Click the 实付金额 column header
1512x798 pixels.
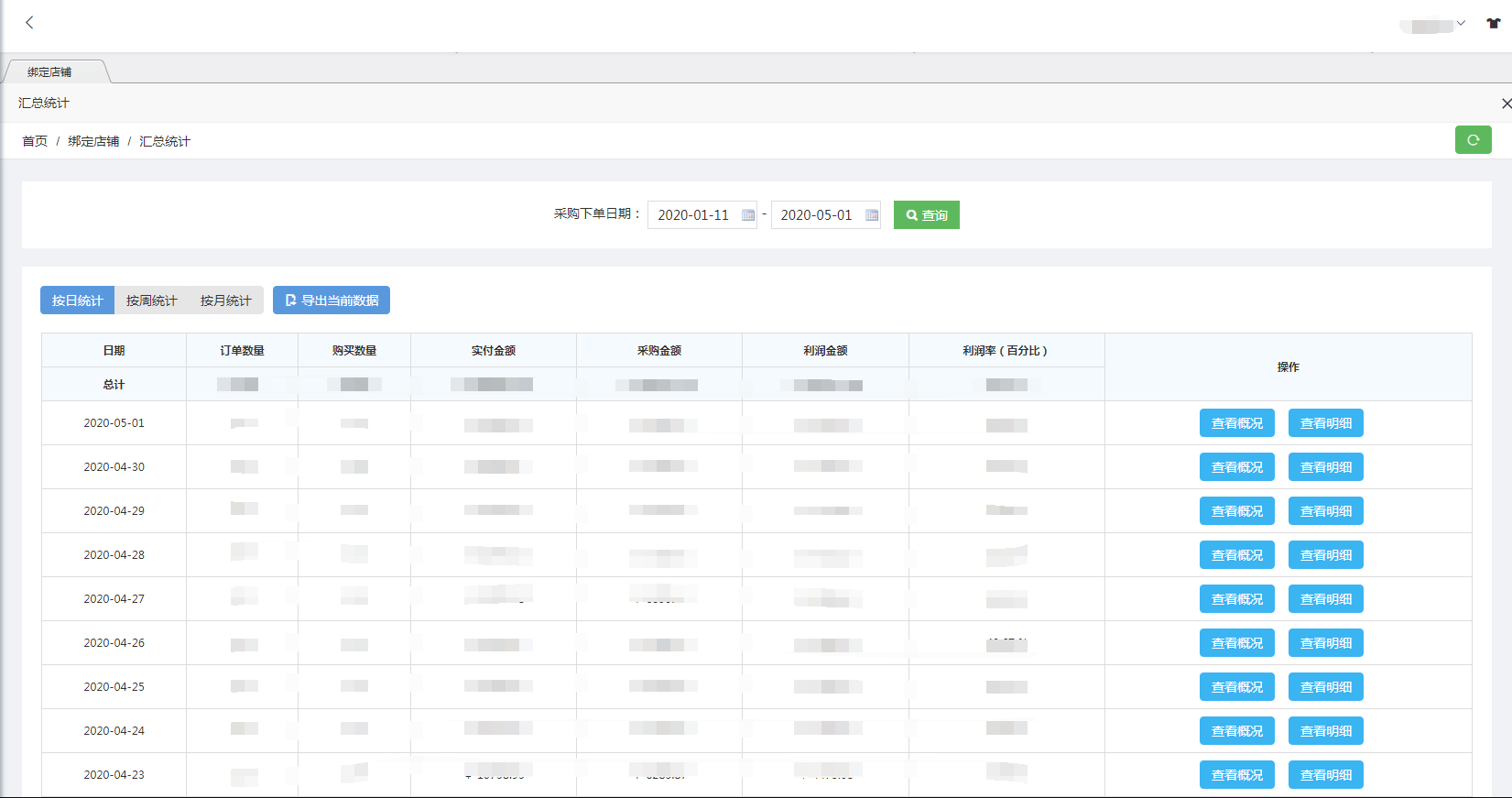coord(494,351)
